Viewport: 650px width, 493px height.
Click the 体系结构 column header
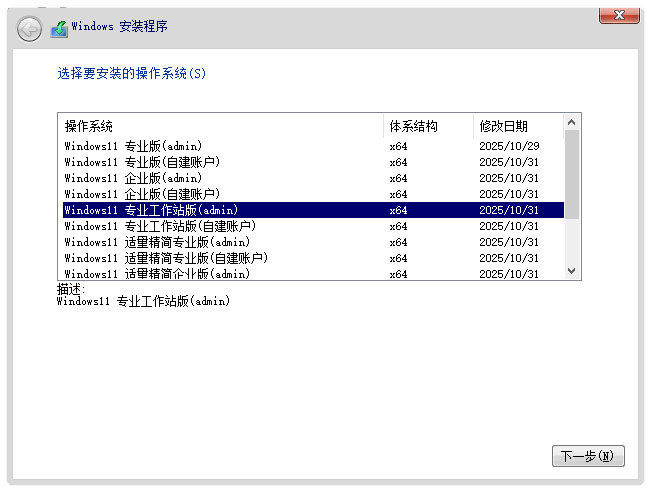tap(427, 126)
